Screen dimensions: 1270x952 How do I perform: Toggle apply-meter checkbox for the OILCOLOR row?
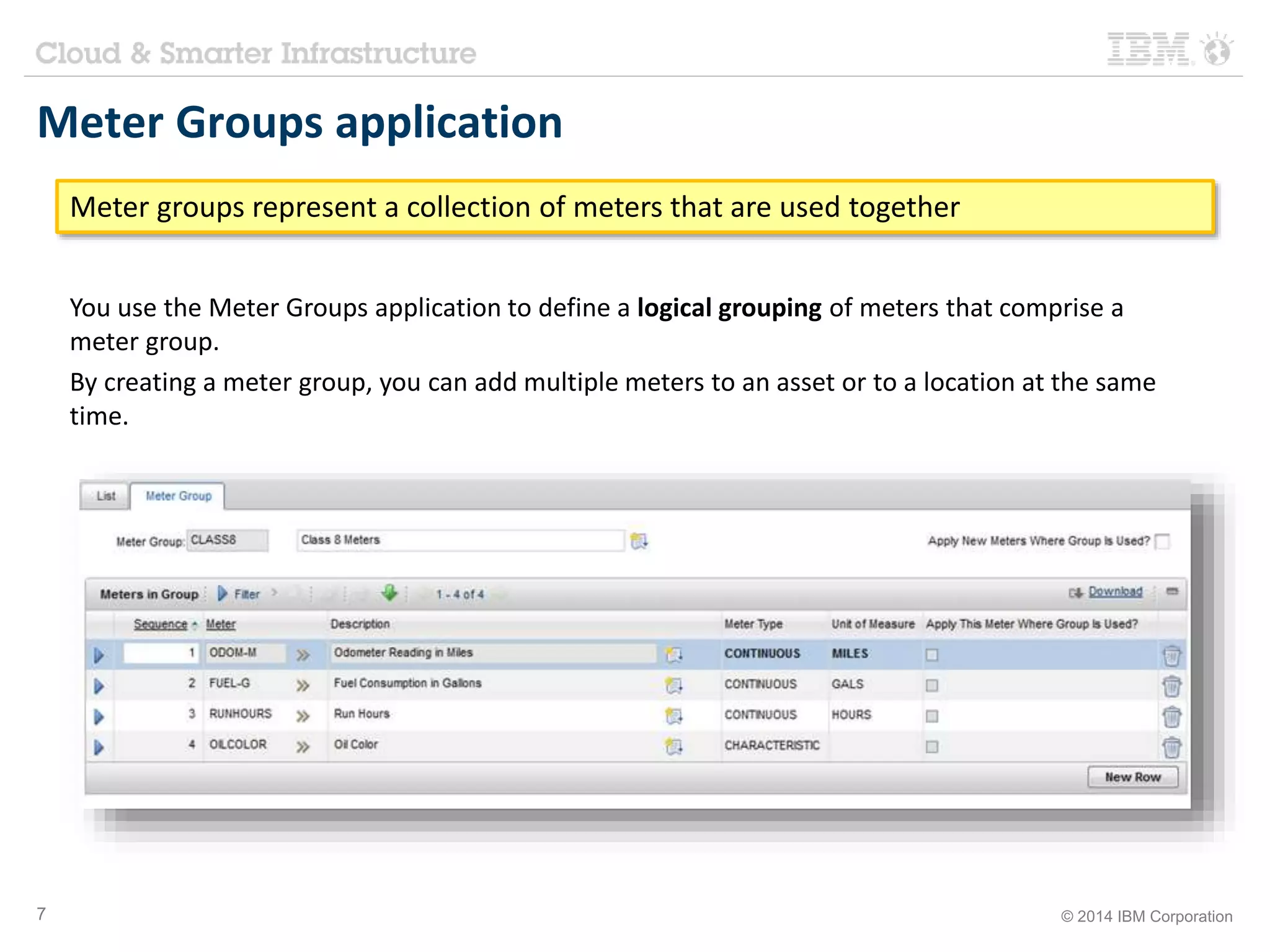[931, 747]
